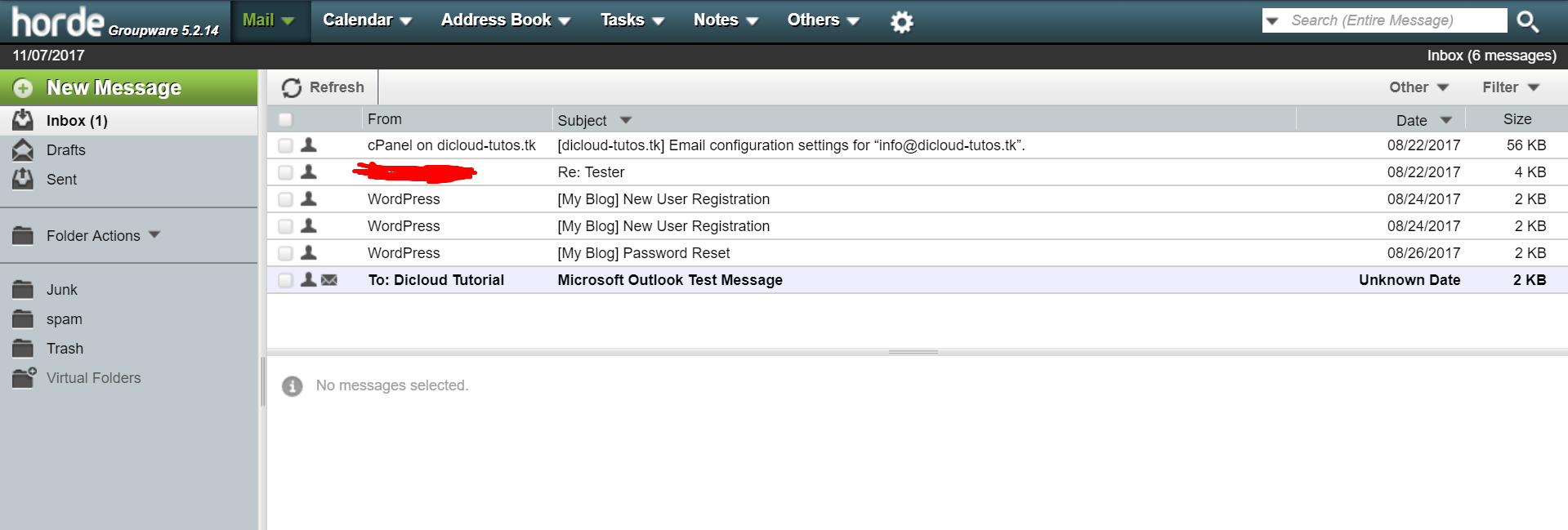Check the box for Re: Tester message
The image size is (1568, 530).
pos(285,172)
